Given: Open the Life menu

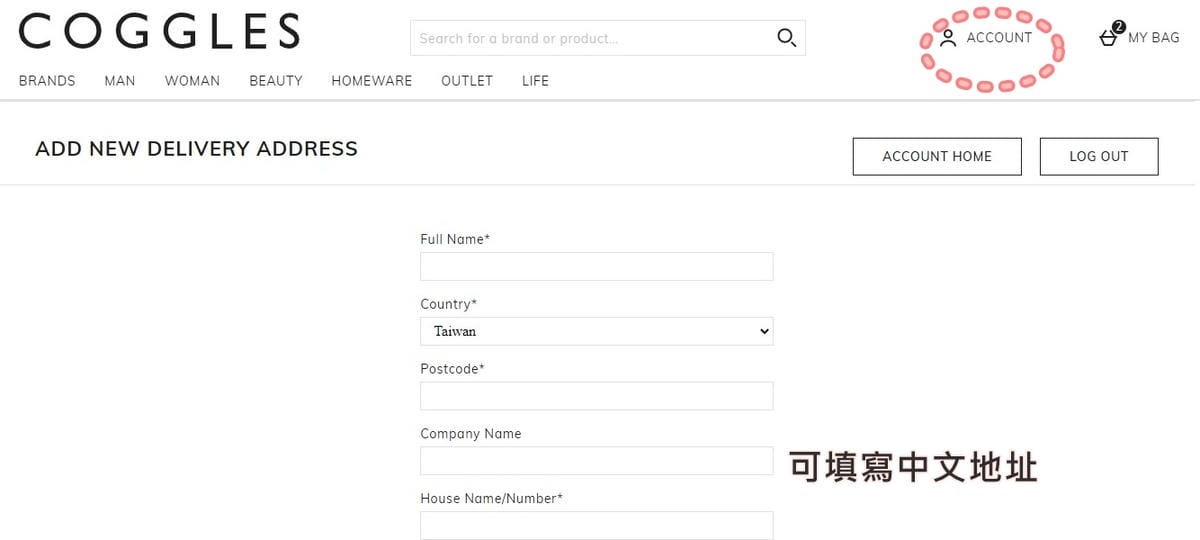Looking at the screenshot, I should click(x=535, y=81).
